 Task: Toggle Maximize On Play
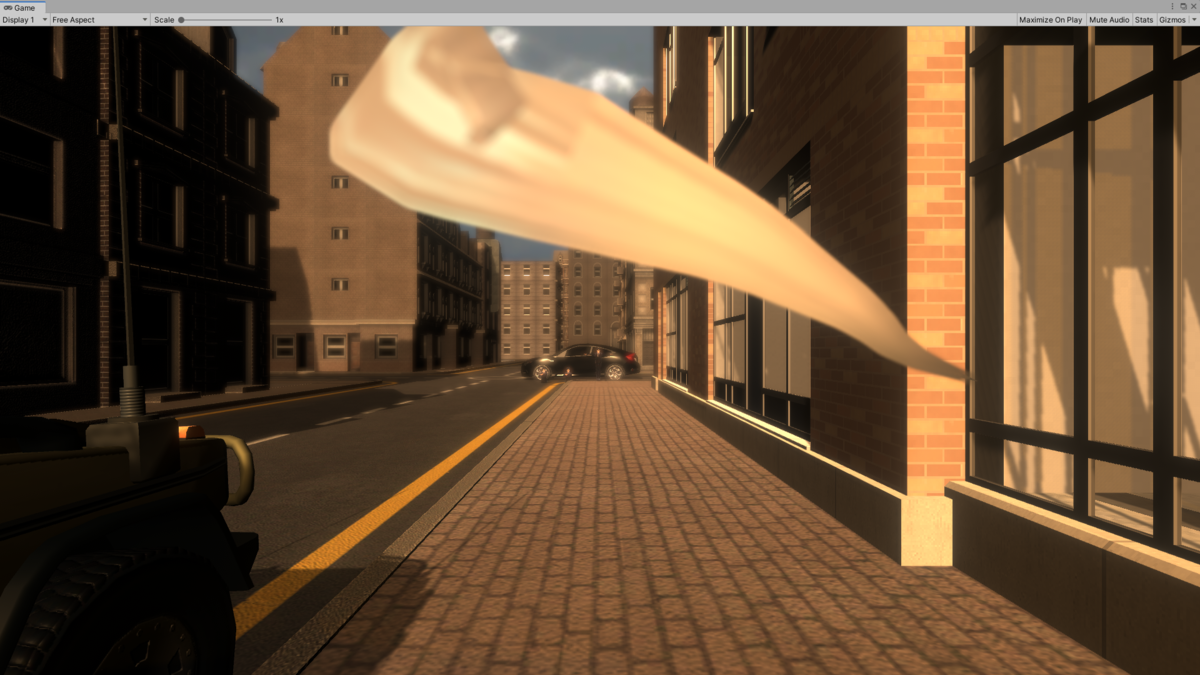click(x=1050, y=20)
